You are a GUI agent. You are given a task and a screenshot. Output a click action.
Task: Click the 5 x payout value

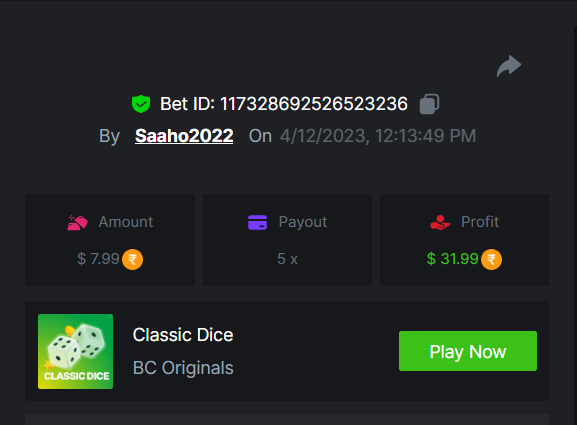[x=287, y=259]
